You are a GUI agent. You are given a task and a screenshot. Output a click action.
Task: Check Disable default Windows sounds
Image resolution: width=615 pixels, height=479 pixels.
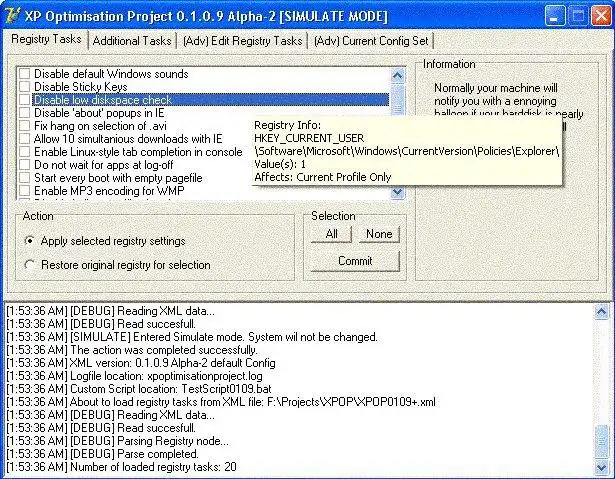coord(25,73)
